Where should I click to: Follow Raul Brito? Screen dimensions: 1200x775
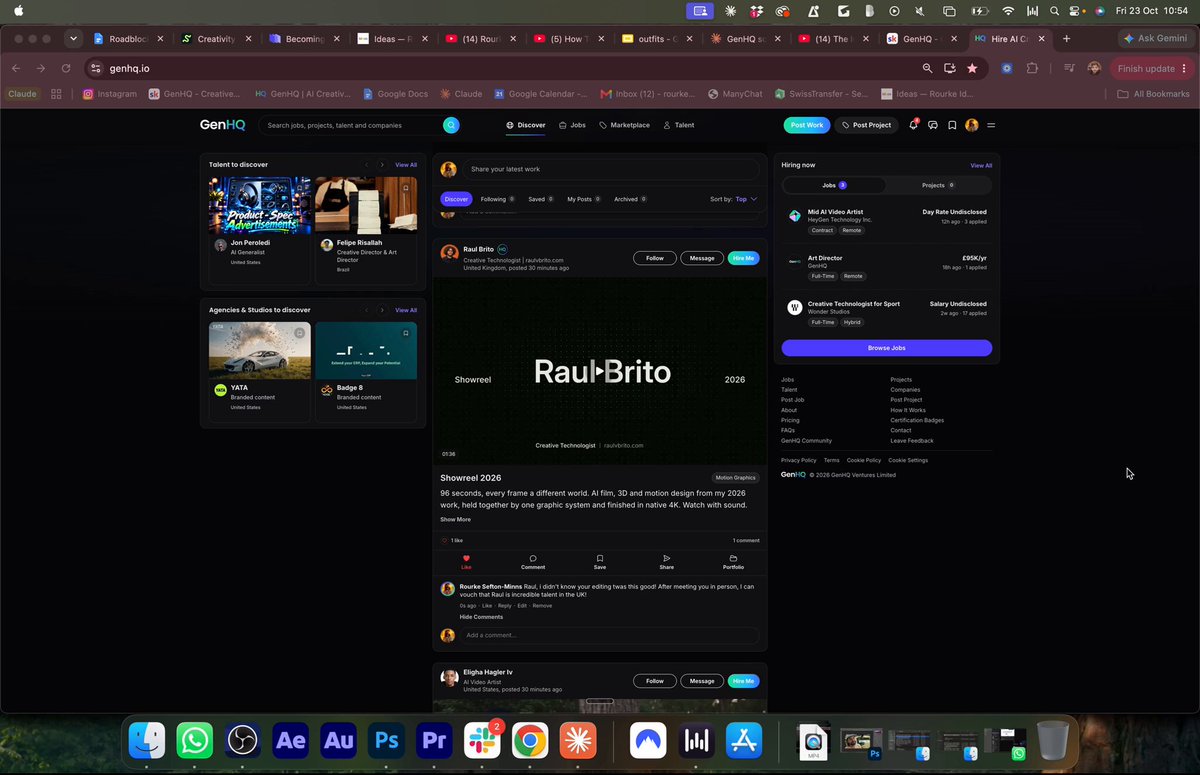tap(655, 258)
